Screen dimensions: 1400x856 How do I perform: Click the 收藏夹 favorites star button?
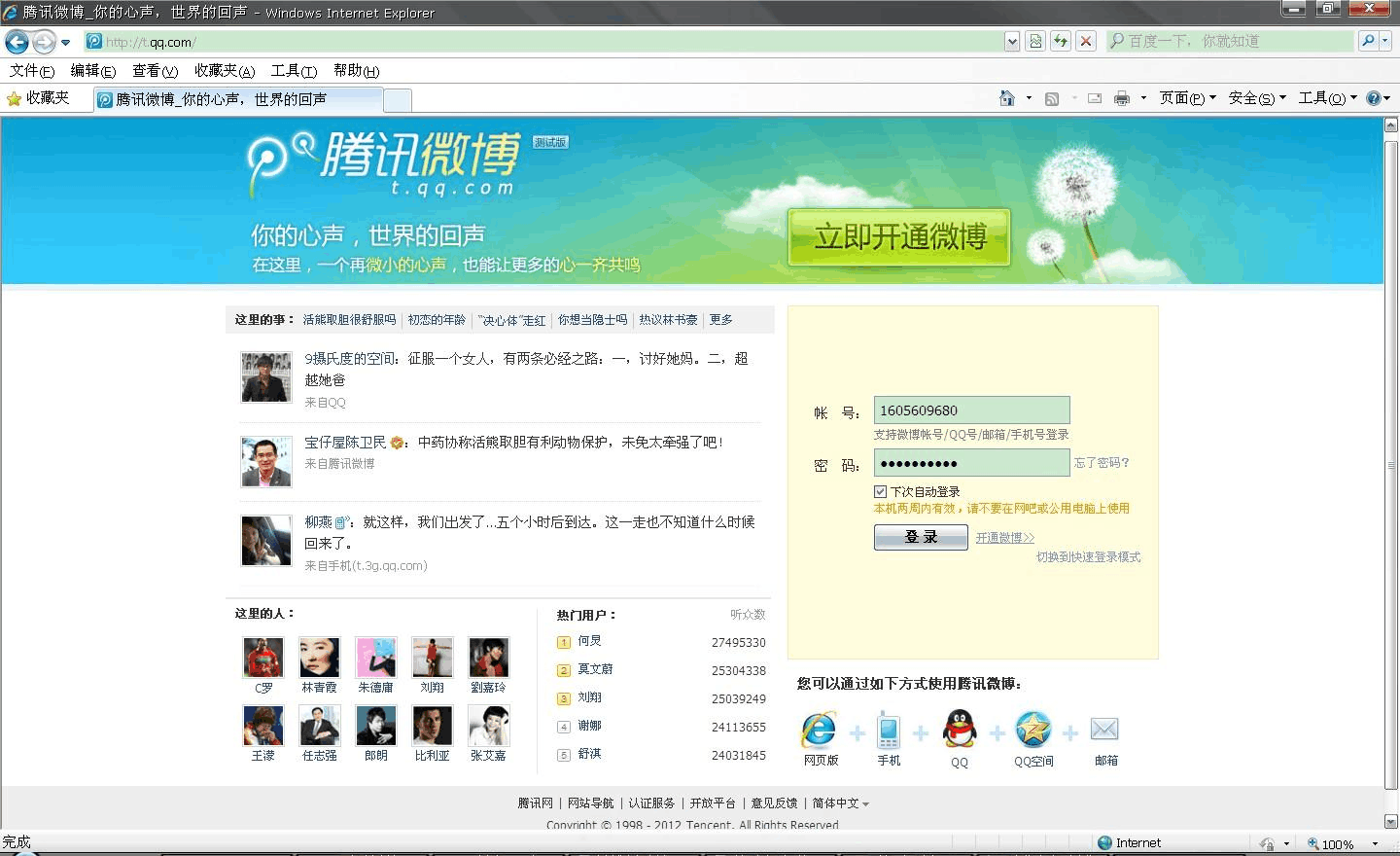pyautogui.click(x=38, y=98)
